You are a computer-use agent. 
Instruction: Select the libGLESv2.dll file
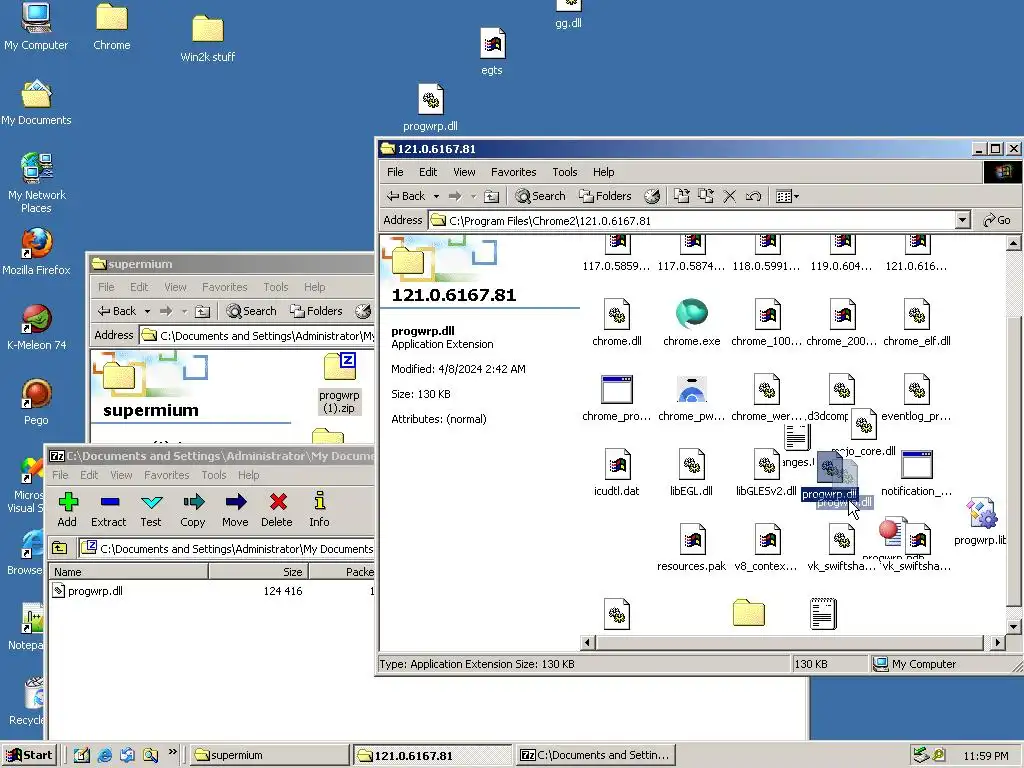[x=766, y=472]
